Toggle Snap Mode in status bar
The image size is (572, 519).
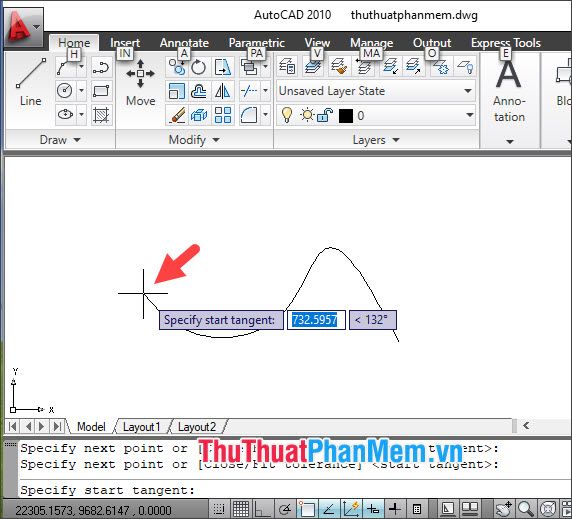[219, 509]
